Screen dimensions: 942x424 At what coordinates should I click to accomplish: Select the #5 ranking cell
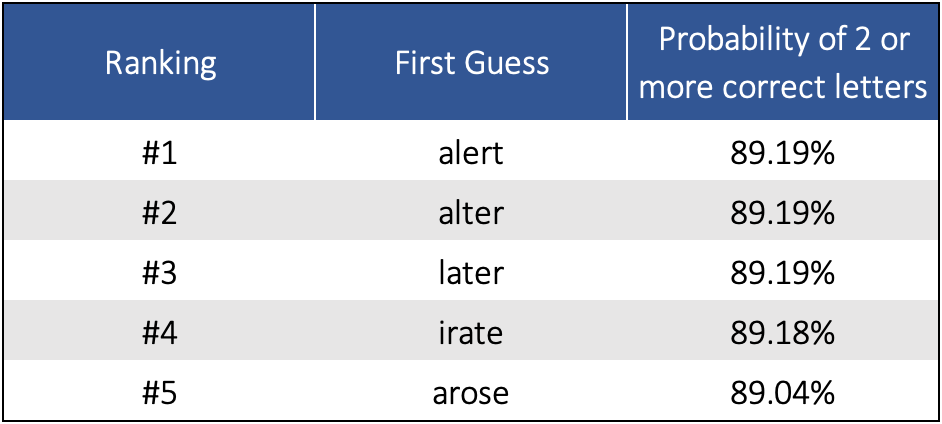click(x=160, y=393)
